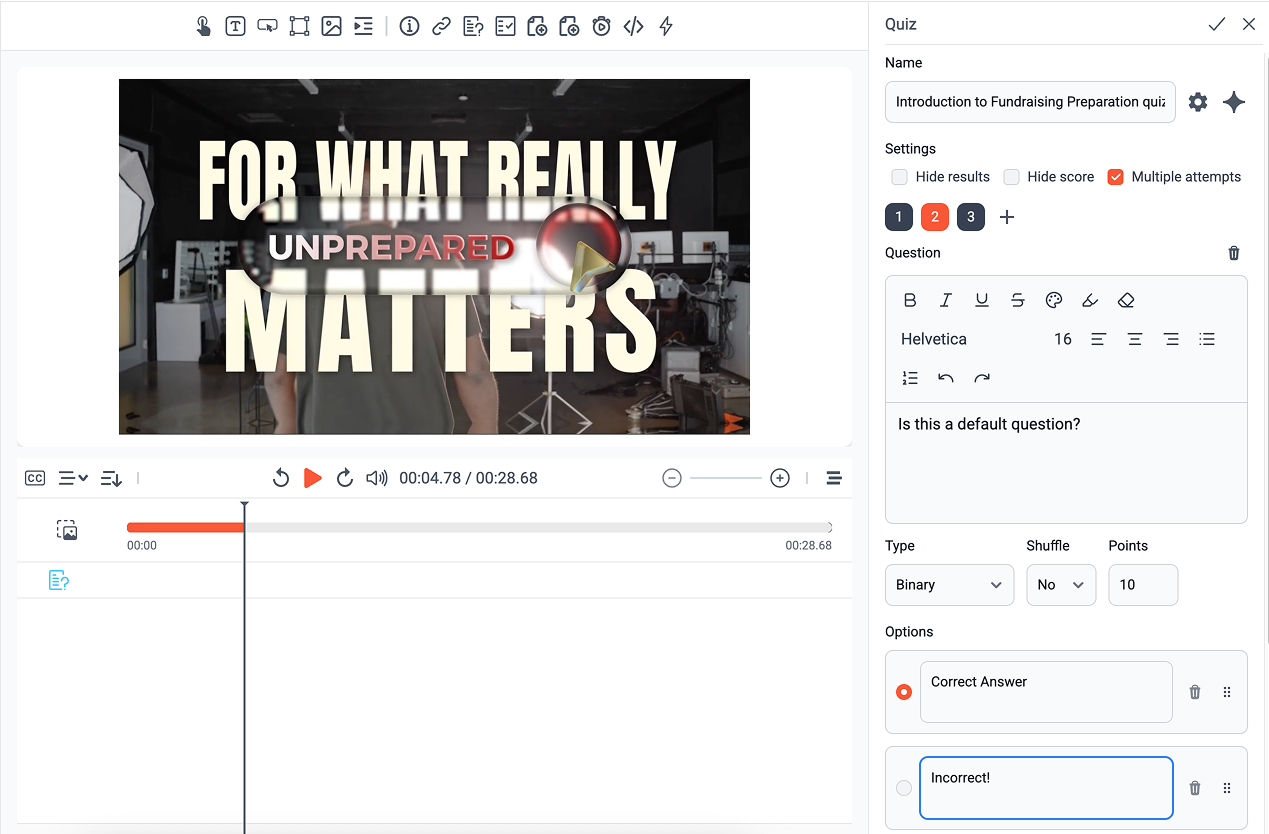Insert an image element
The image size is (1269, 834).
pos(331,27)
